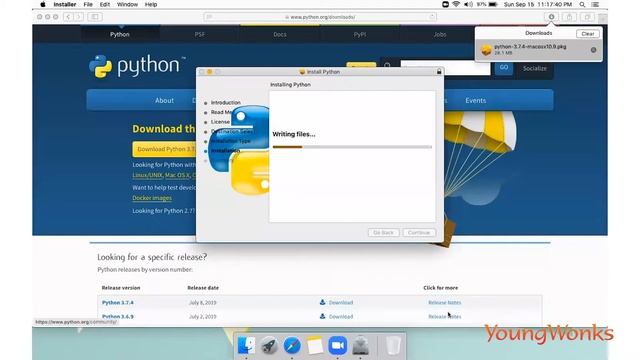Open the Events navigation item
Viewport: 640px width, 360px height.
476,100
